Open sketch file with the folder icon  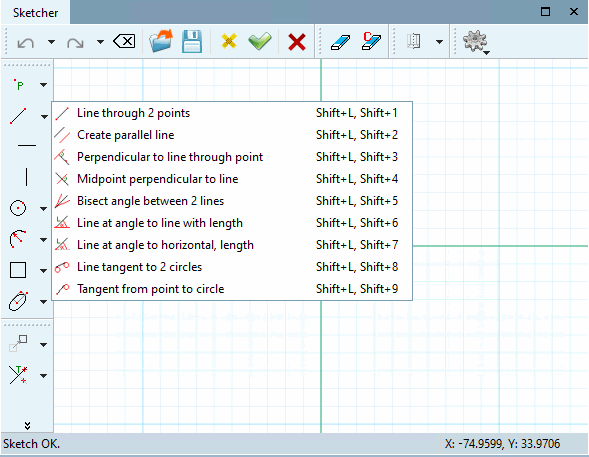pos(161,41)
